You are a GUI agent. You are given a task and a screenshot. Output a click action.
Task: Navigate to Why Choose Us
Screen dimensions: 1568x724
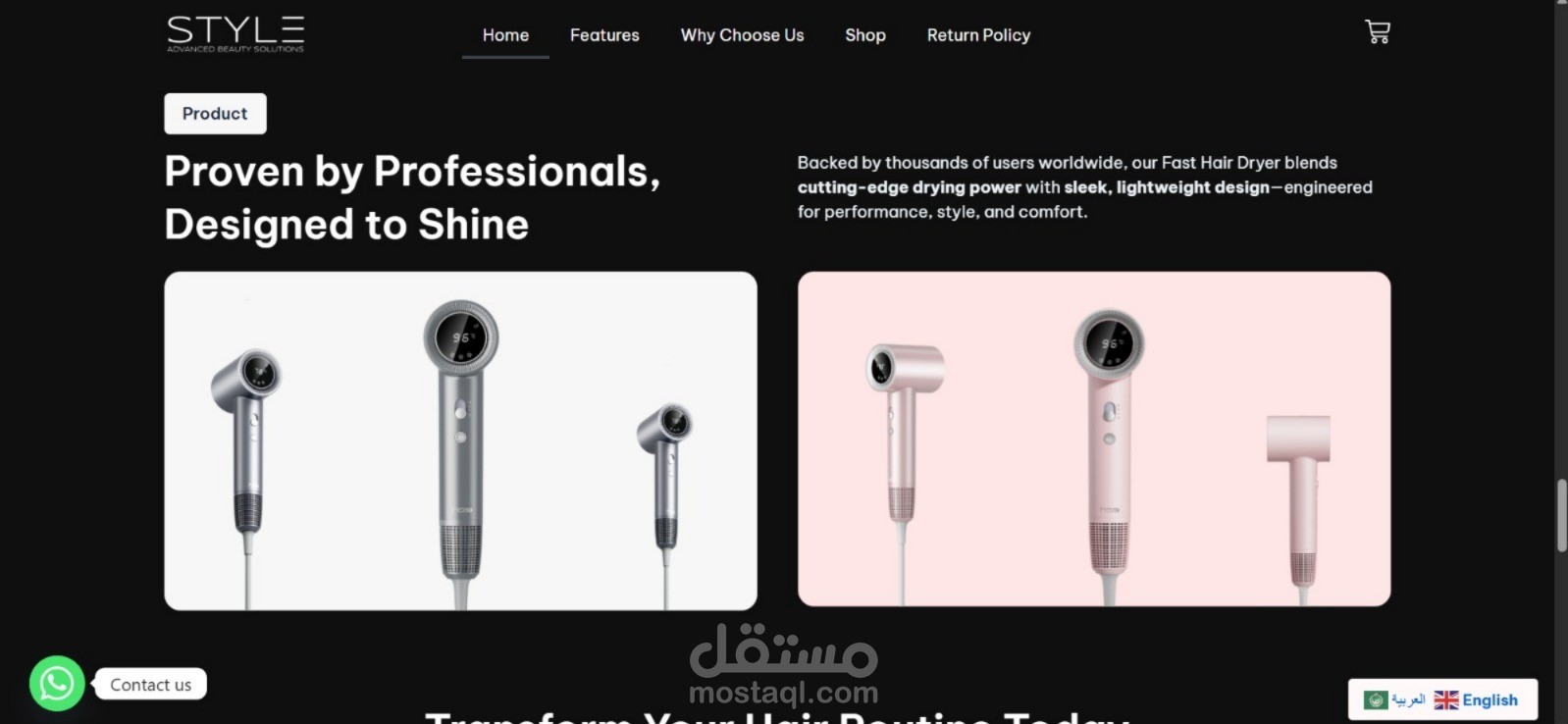[x=742, y=35]
